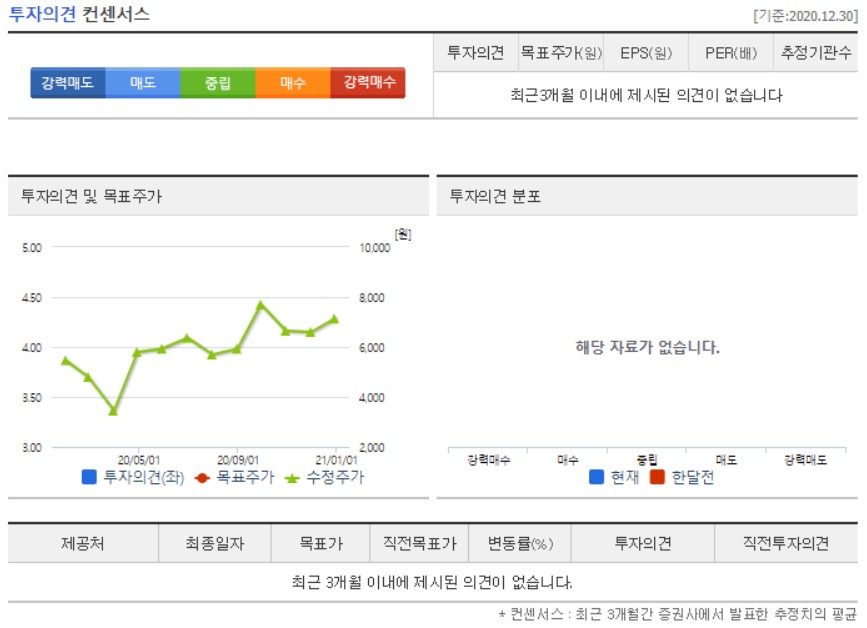Click the 강력매수 distribution axis label
The image size is (867, 628).
coord(489,460)
